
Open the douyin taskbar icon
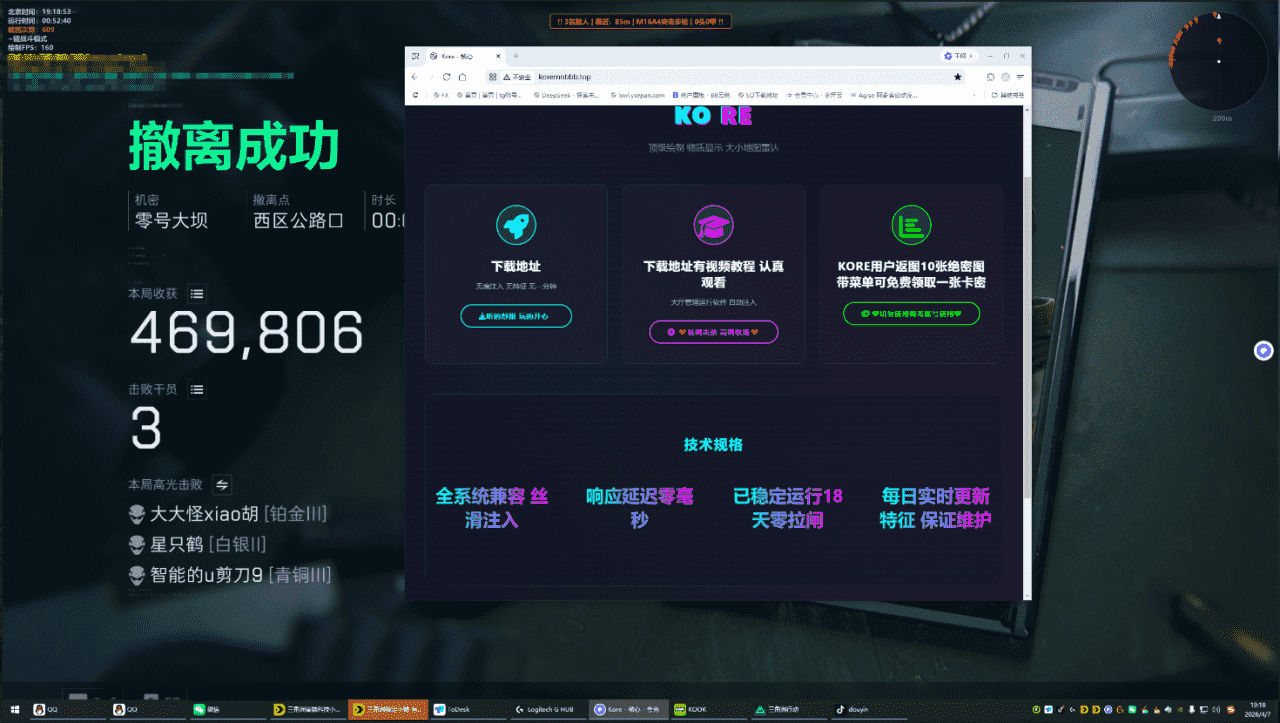click(851, 711)
